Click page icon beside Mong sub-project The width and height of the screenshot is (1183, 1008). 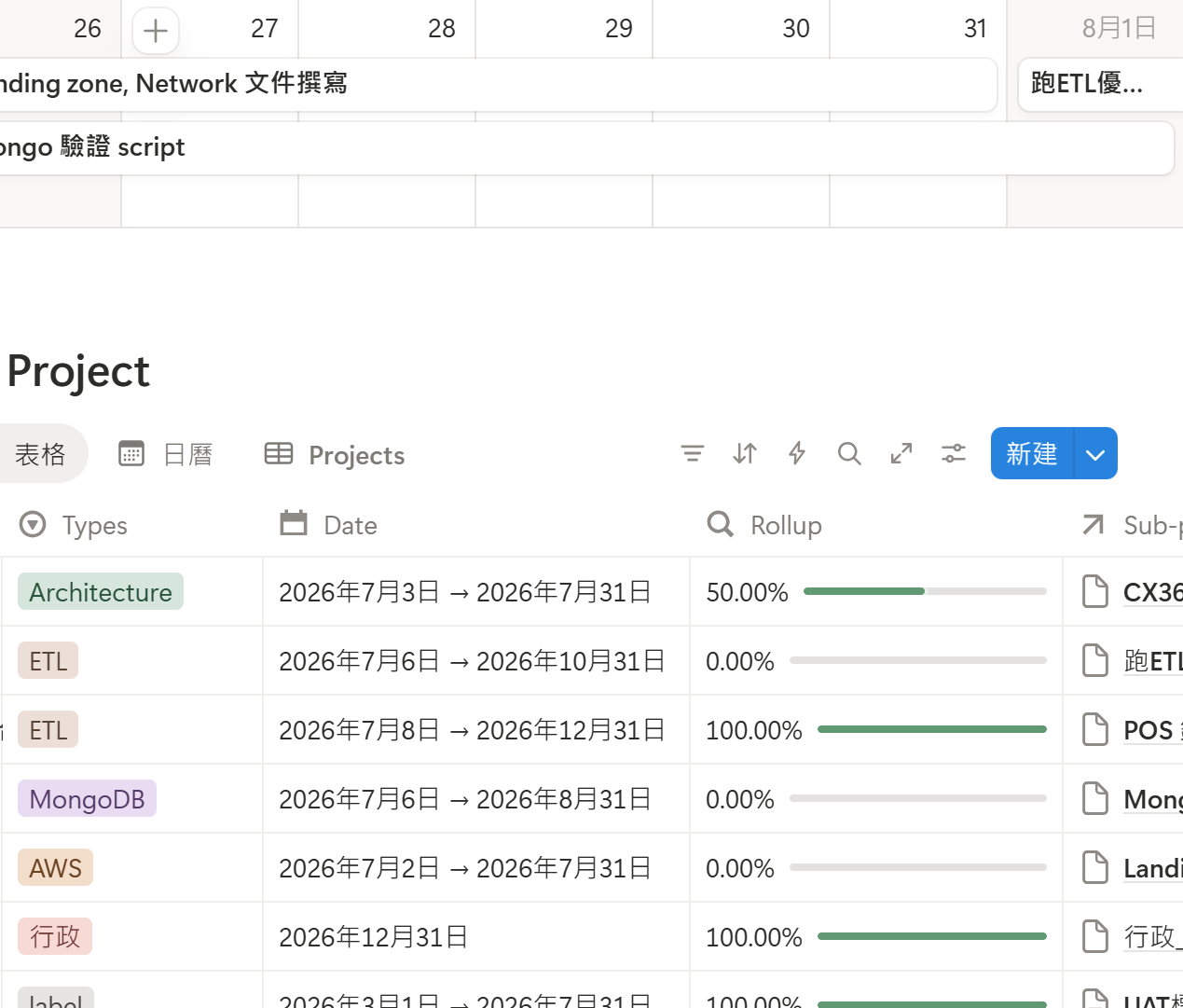pos(1095,798)
